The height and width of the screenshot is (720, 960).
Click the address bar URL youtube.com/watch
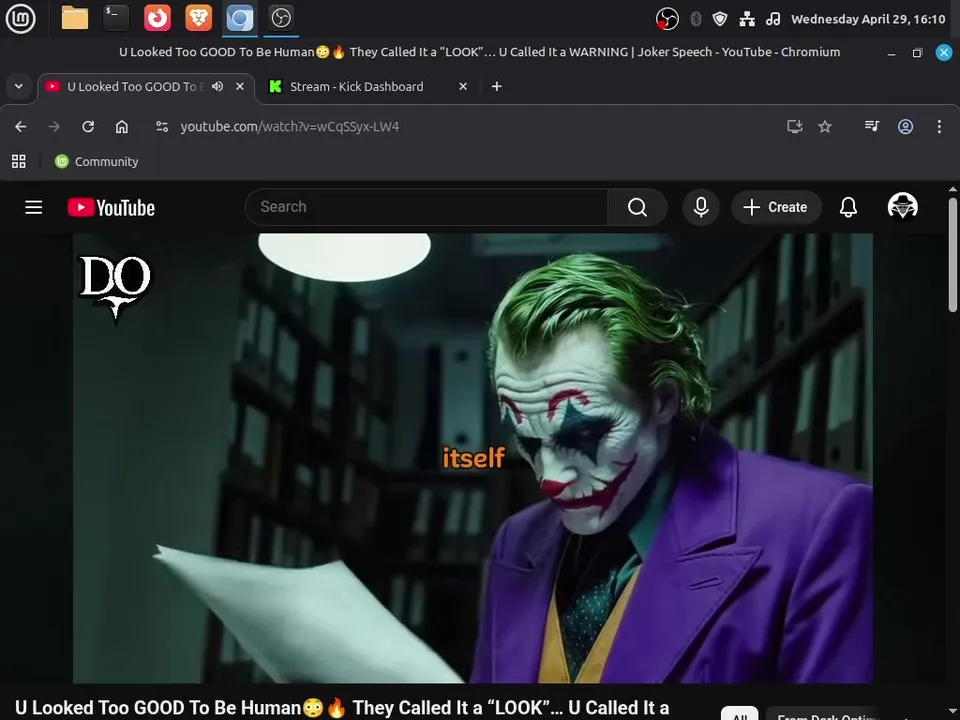tap(290, 126)
